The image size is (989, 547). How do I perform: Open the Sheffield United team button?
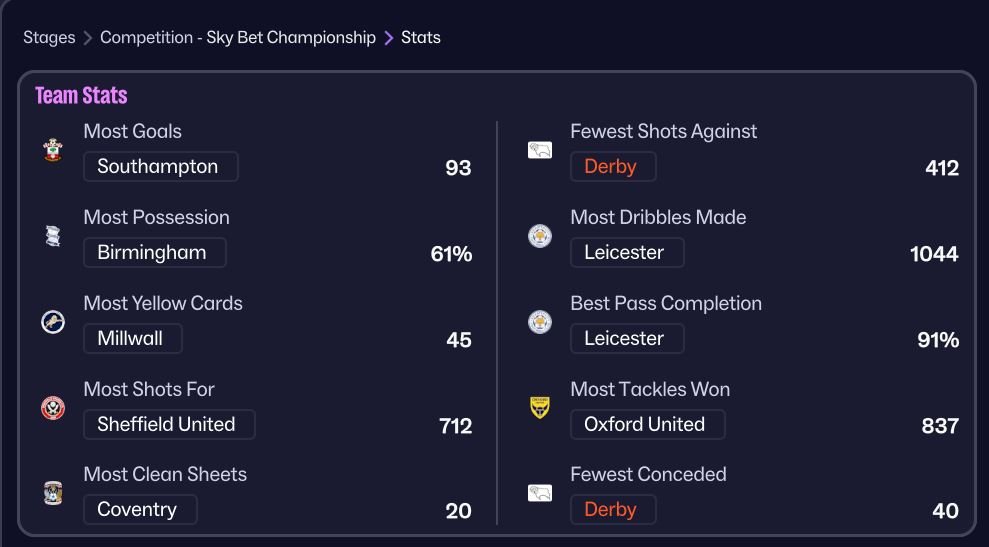(x=168, y=425)
